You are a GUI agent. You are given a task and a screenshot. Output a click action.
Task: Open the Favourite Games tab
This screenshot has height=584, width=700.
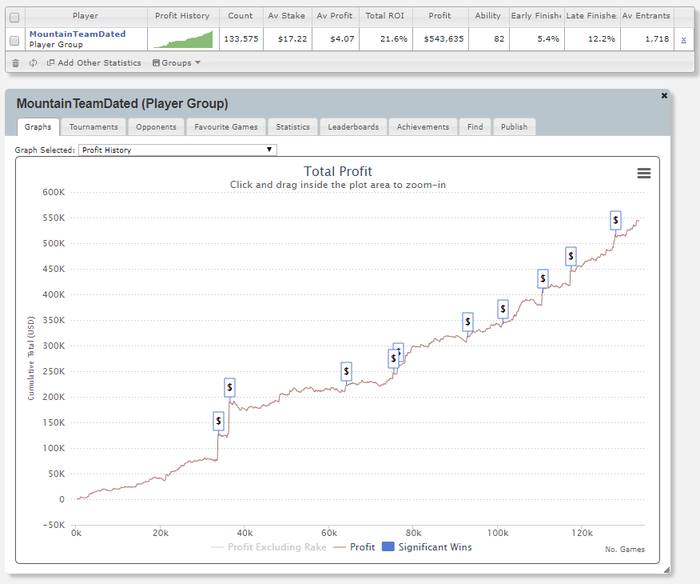point(226,127)
